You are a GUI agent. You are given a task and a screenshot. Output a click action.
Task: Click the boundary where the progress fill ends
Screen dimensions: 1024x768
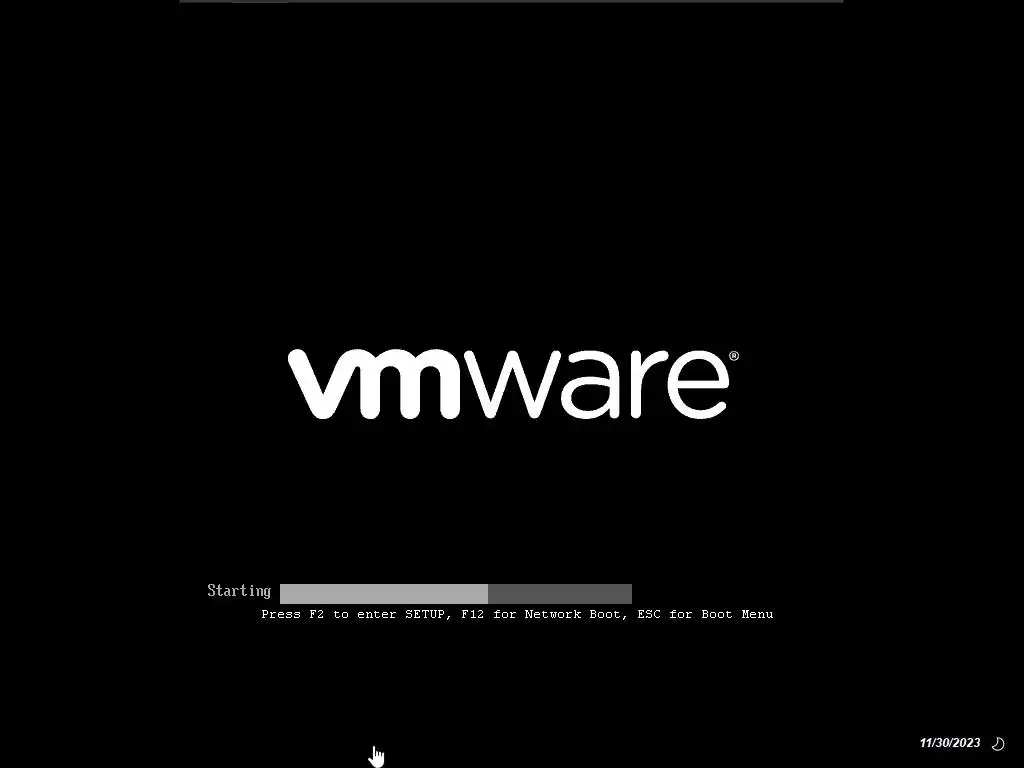(488, 594)
